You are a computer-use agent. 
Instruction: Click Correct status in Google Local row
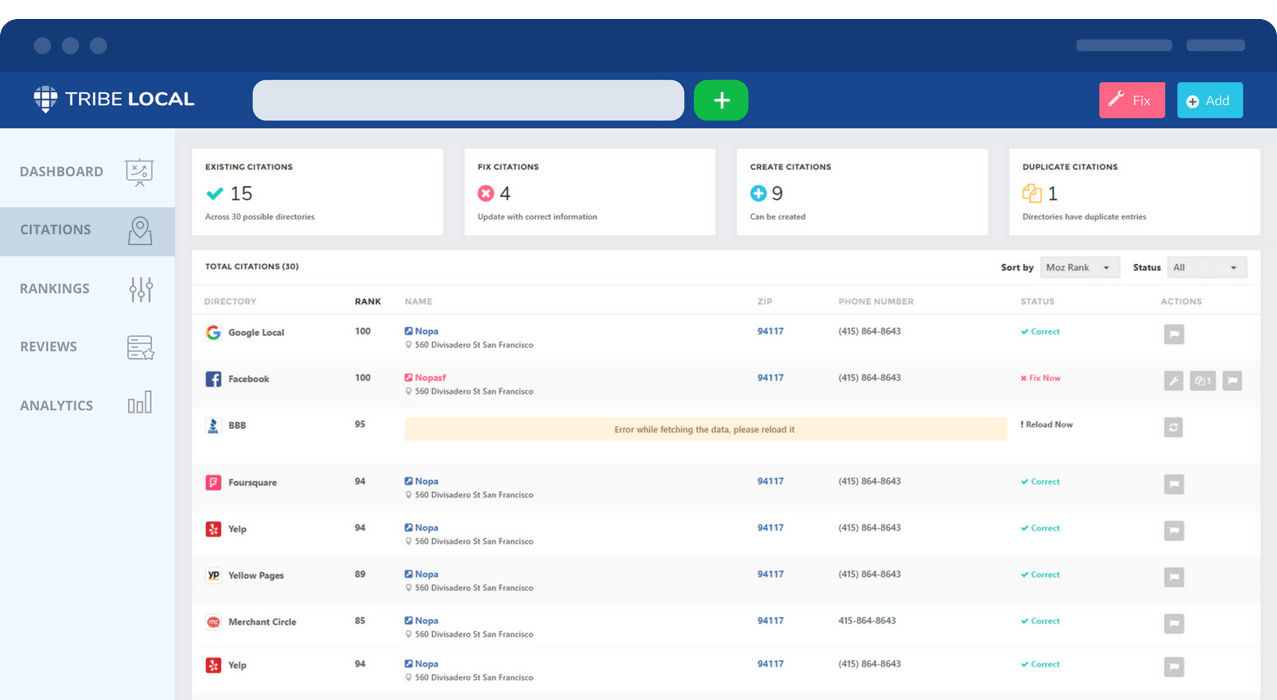(x=1040, y=331)
